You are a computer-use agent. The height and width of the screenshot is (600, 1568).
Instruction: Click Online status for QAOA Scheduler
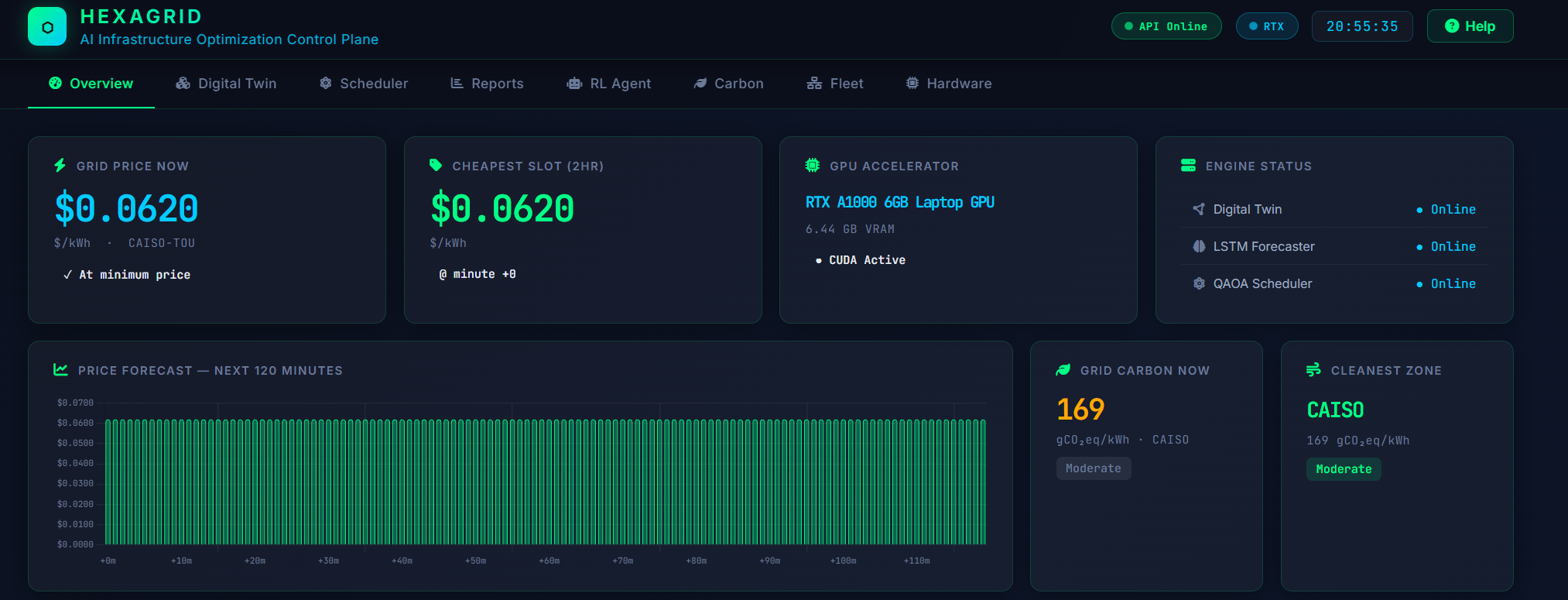point(1446,283)
